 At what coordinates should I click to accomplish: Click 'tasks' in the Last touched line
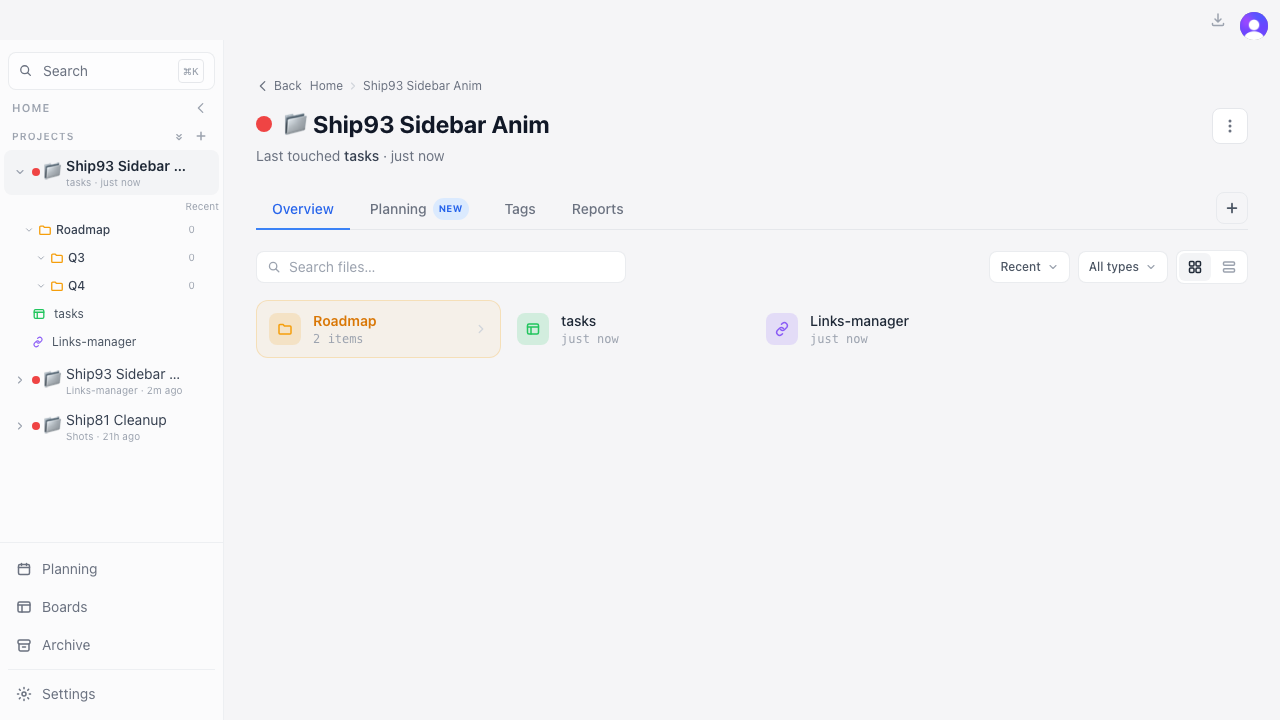(x=361, y=156)
